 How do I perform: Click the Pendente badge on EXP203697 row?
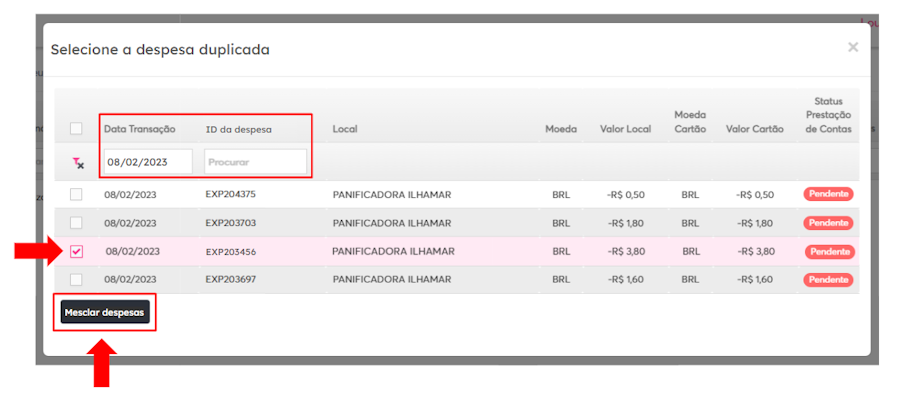pyautogui.click(x=829, y=280)
